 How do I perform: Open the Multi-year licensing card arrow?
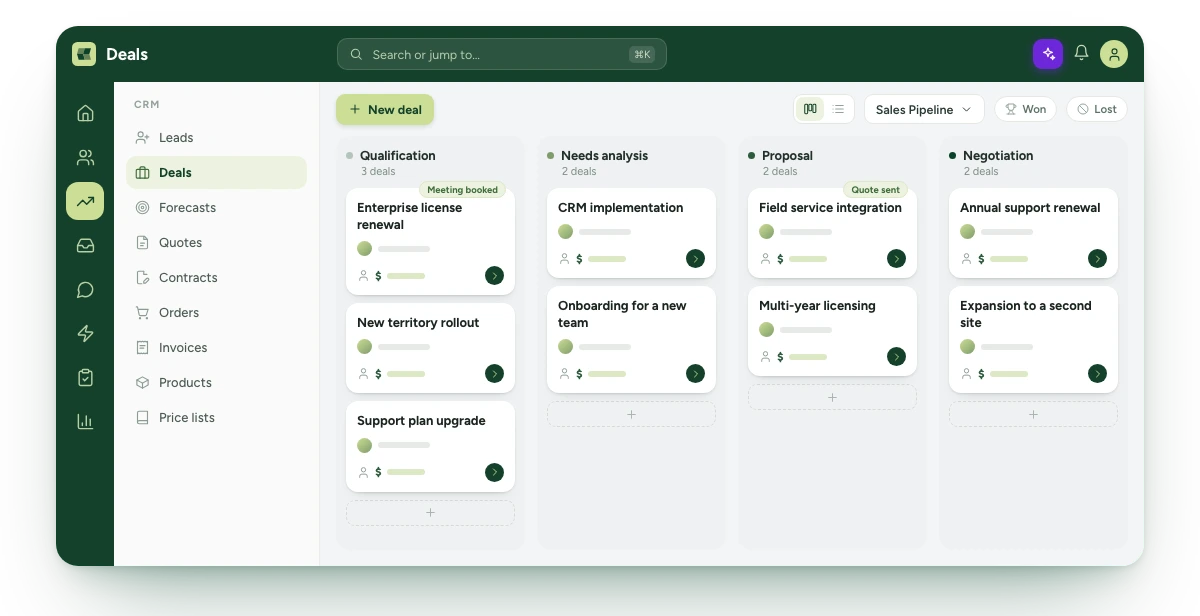coord(896,356)
